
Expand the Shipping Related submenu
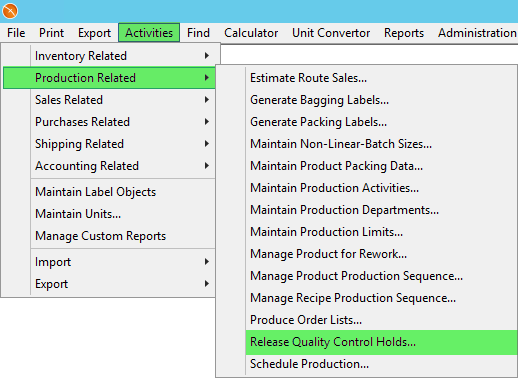pos(109,144)
